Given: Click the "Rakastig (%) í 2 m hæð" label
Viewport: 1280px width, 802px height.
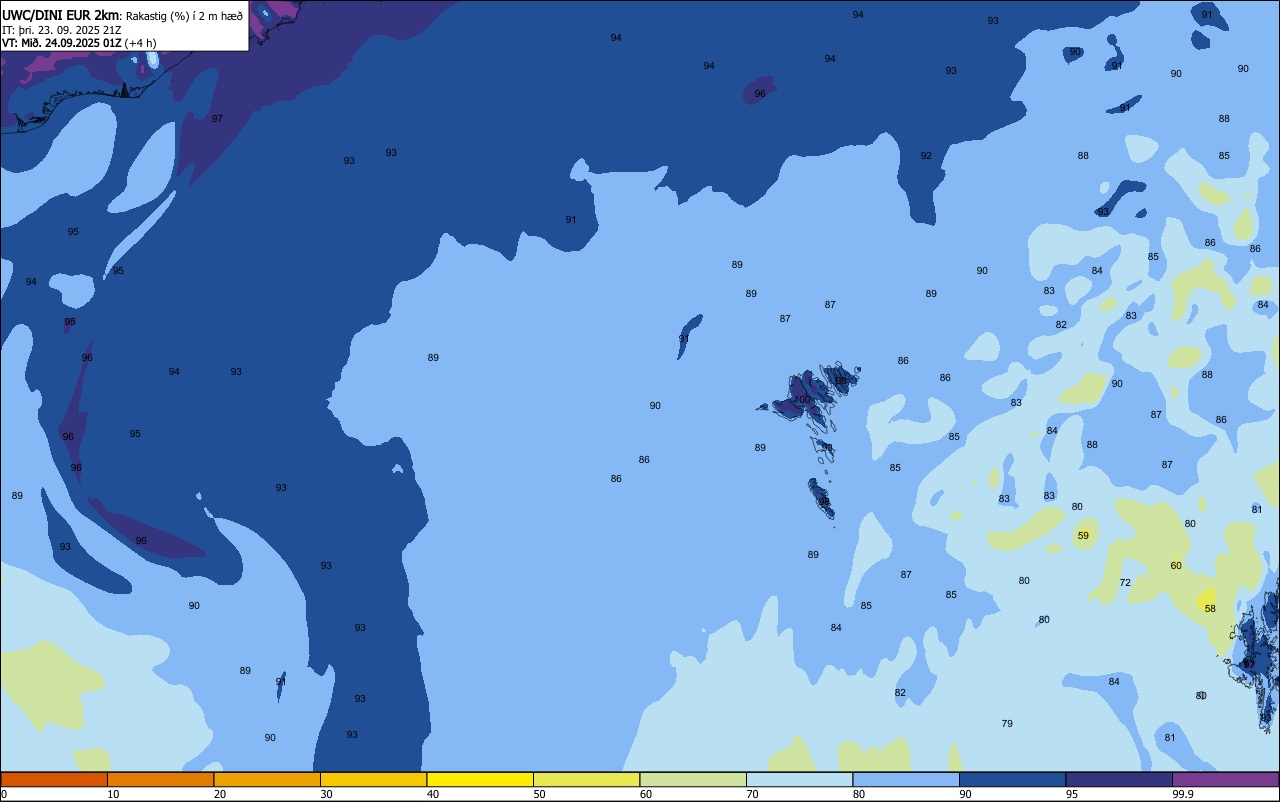Looking at the screenshot, I should click(x=184, y=16).
